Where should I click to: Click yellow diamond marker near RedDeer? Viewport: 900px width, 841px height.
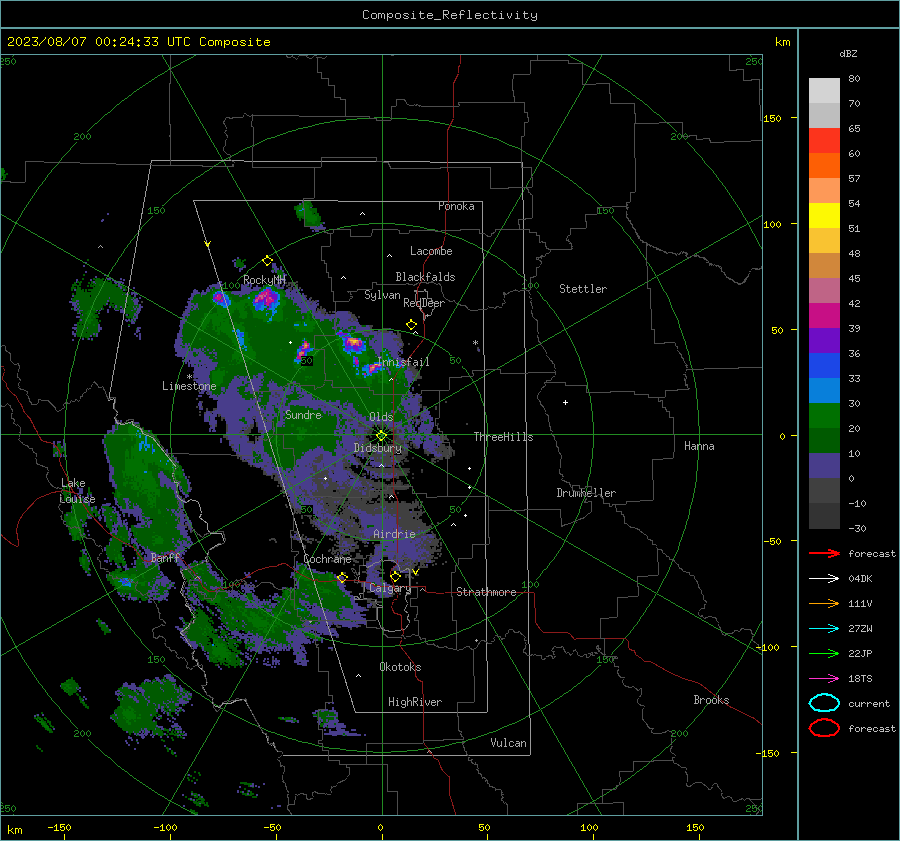pyautogui.click(x=412, y=325)
